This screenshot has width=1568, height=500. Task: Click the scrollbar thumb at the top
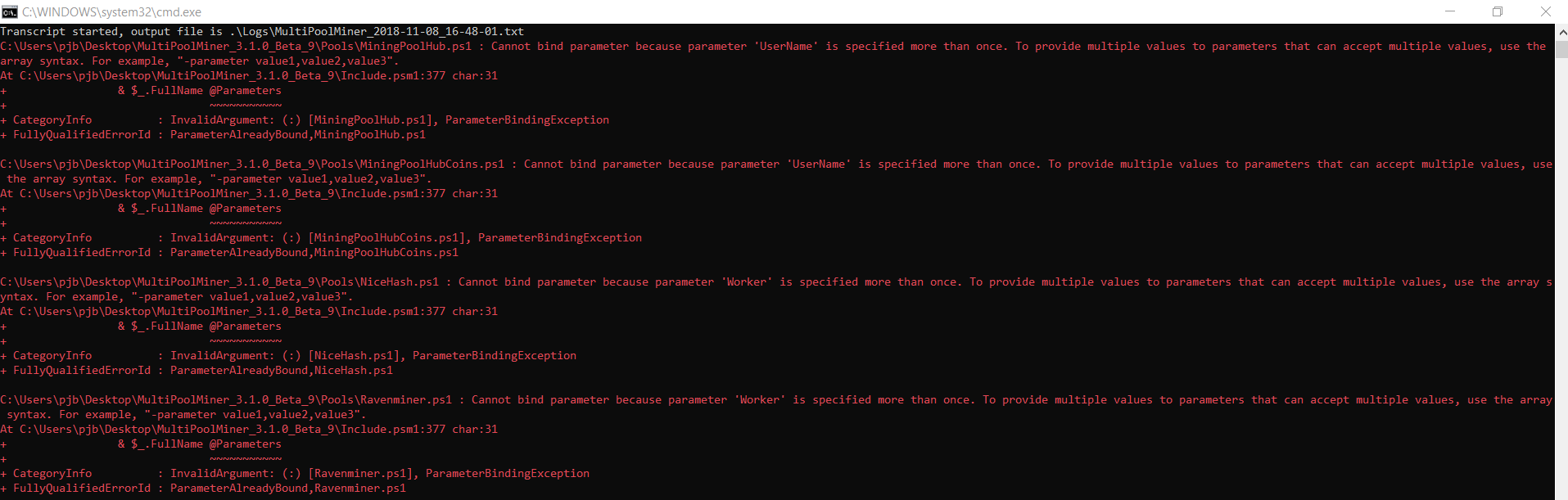1561,49
